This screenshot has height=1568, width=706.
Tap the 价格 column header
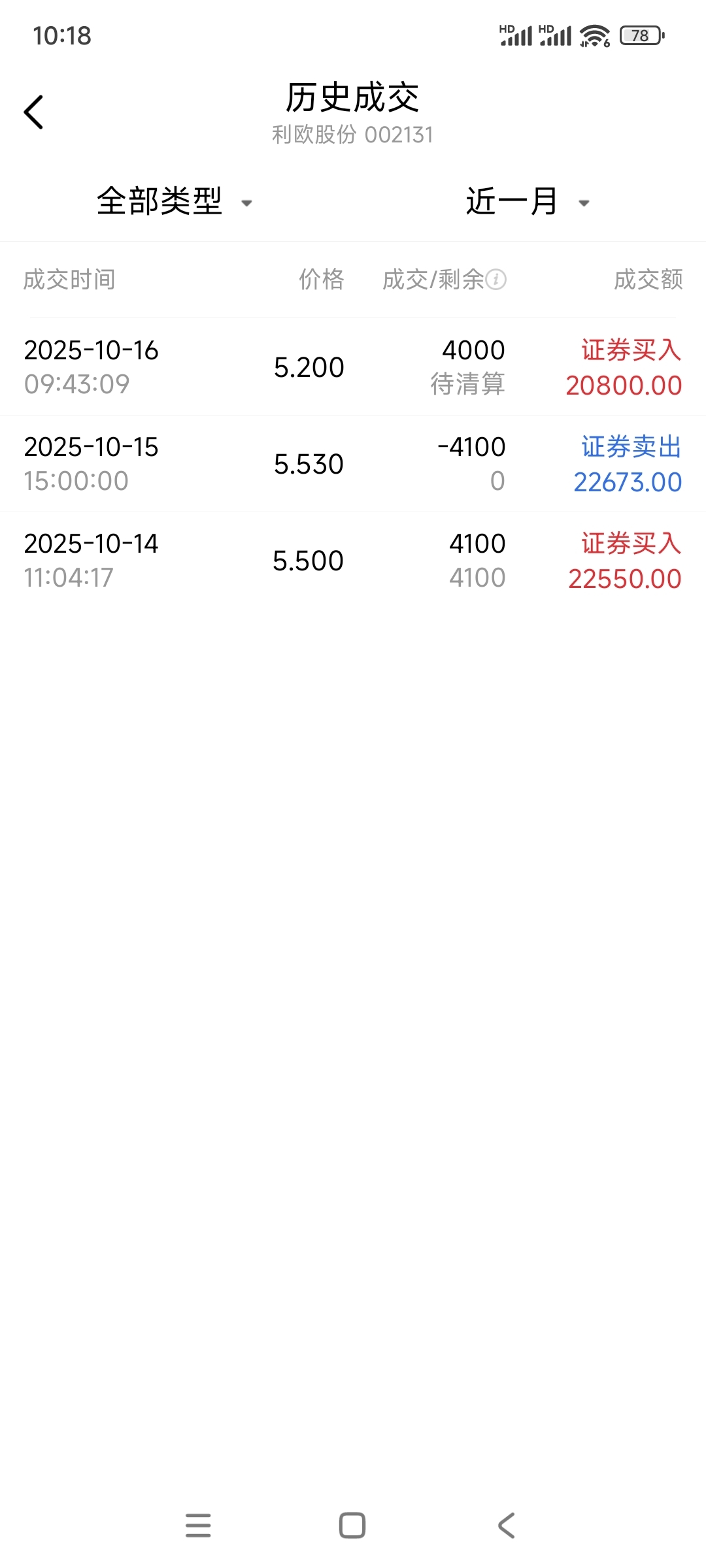321,280
